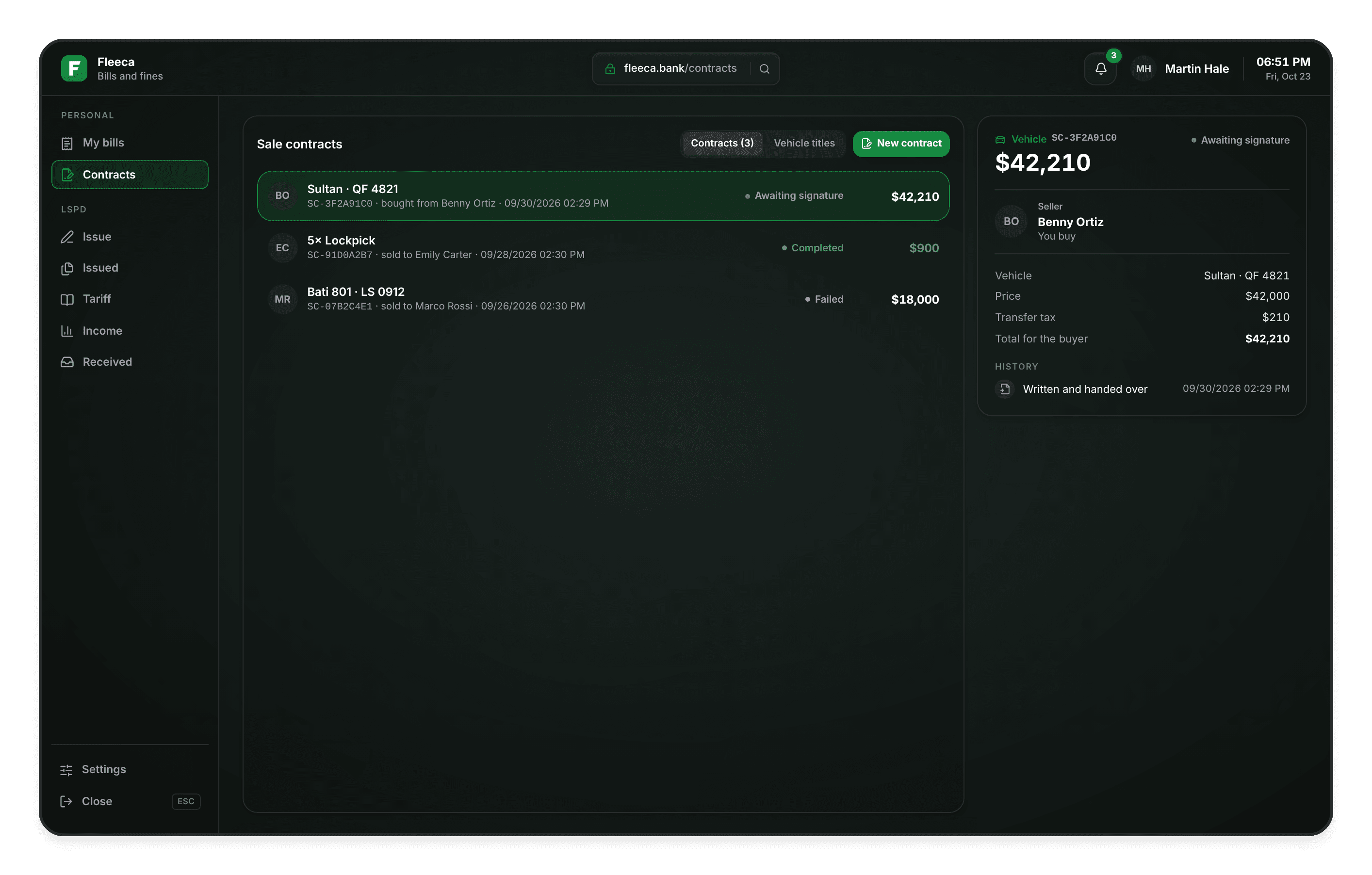
Task: Click the Transfer tax $210 value
Action: (1275, 317)
